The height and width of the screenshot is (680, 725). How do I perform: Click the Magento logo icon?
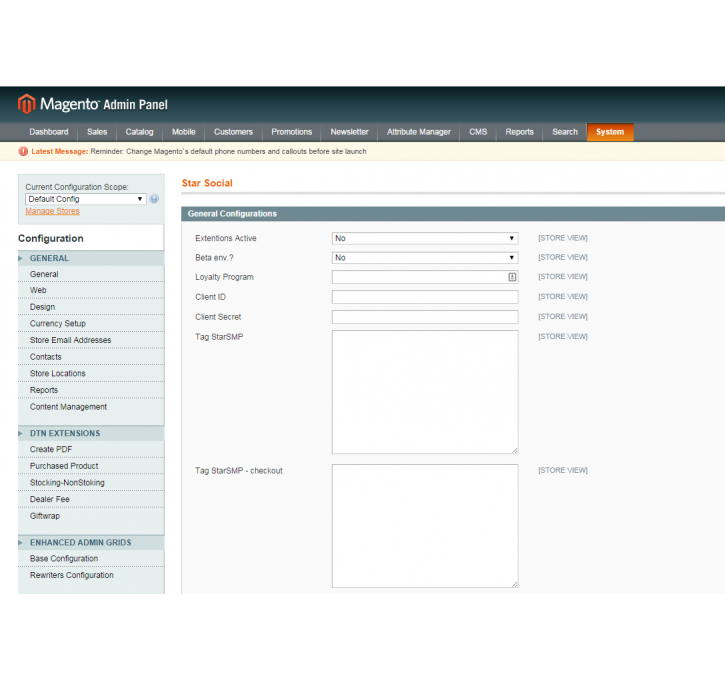(26, 104)
